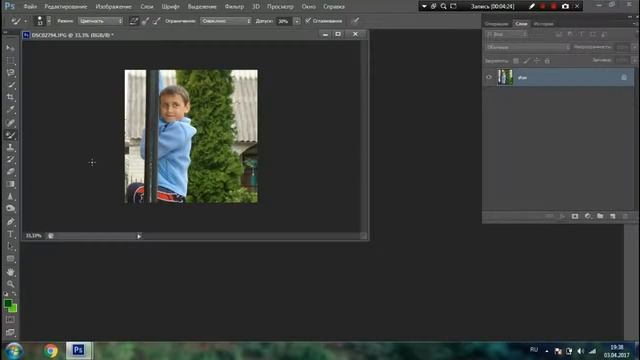The height and width of the screenshot is (360, 640).
Task: Click Add layer mask icon in Layers panel
Action: [x=575, y=216]
